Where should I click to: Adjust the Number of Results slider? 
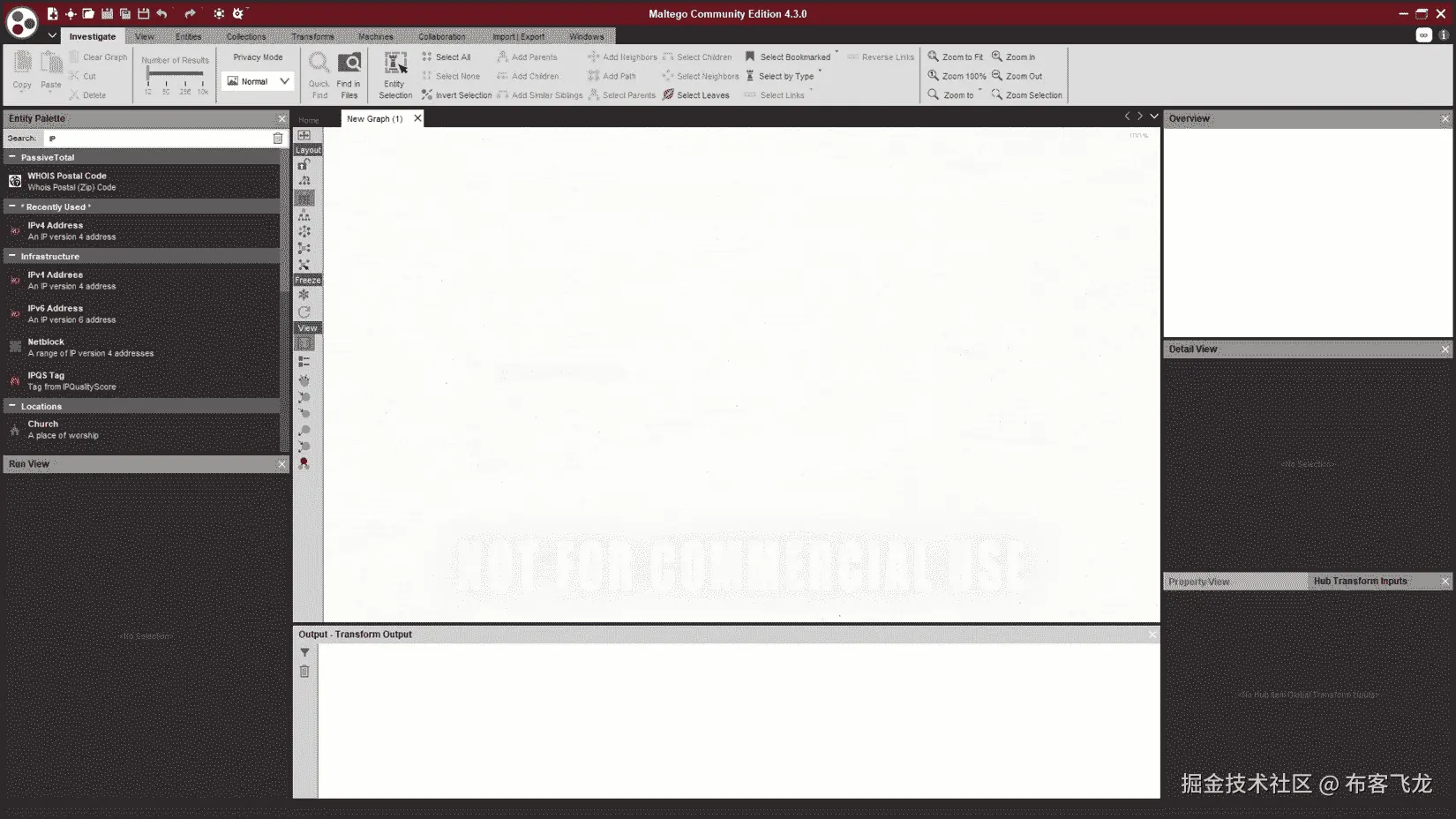(175, 74)
